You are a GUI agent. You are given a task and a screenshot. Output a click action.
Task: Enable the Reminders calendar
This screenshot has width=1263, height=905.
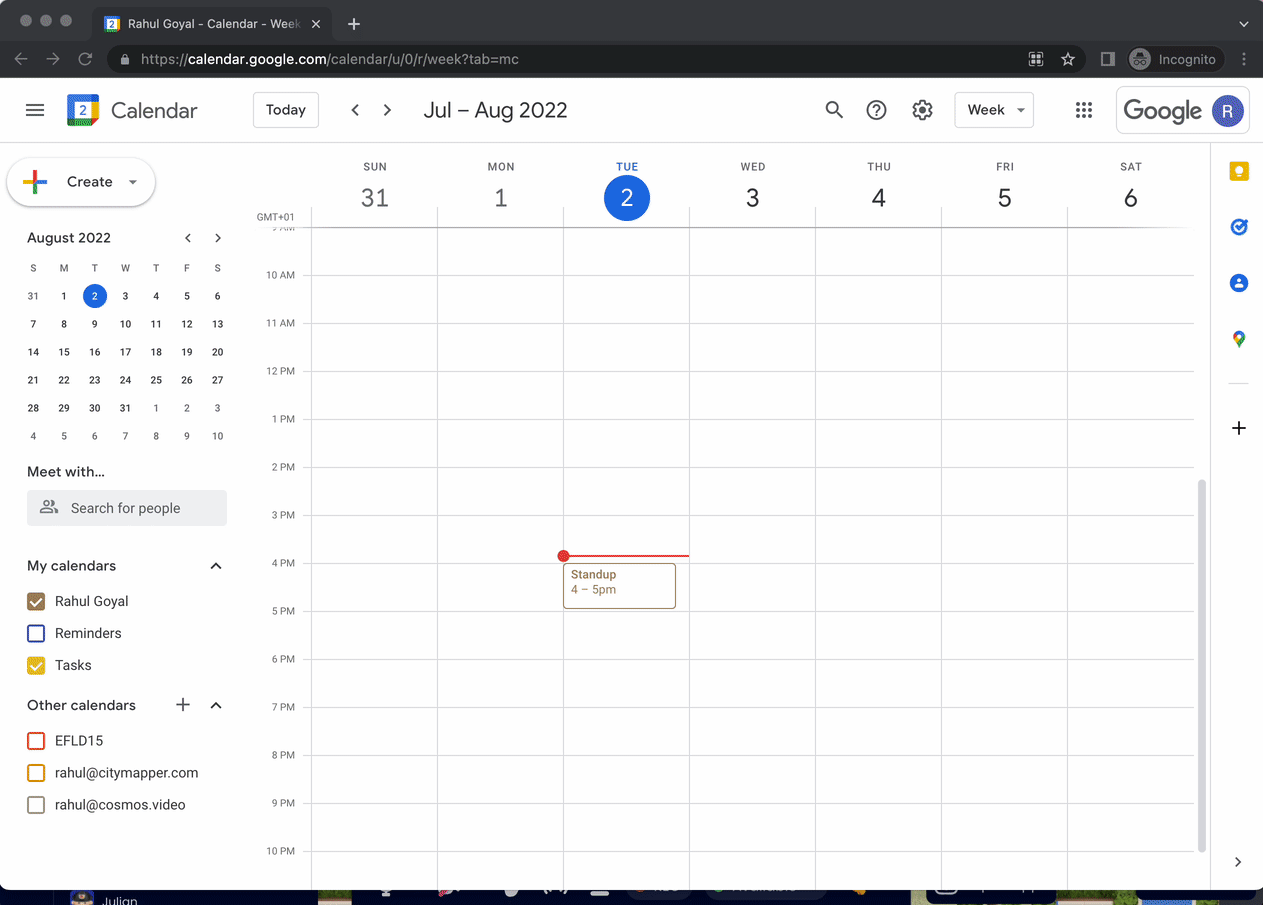pyautogui.click(x=36, y=633)
